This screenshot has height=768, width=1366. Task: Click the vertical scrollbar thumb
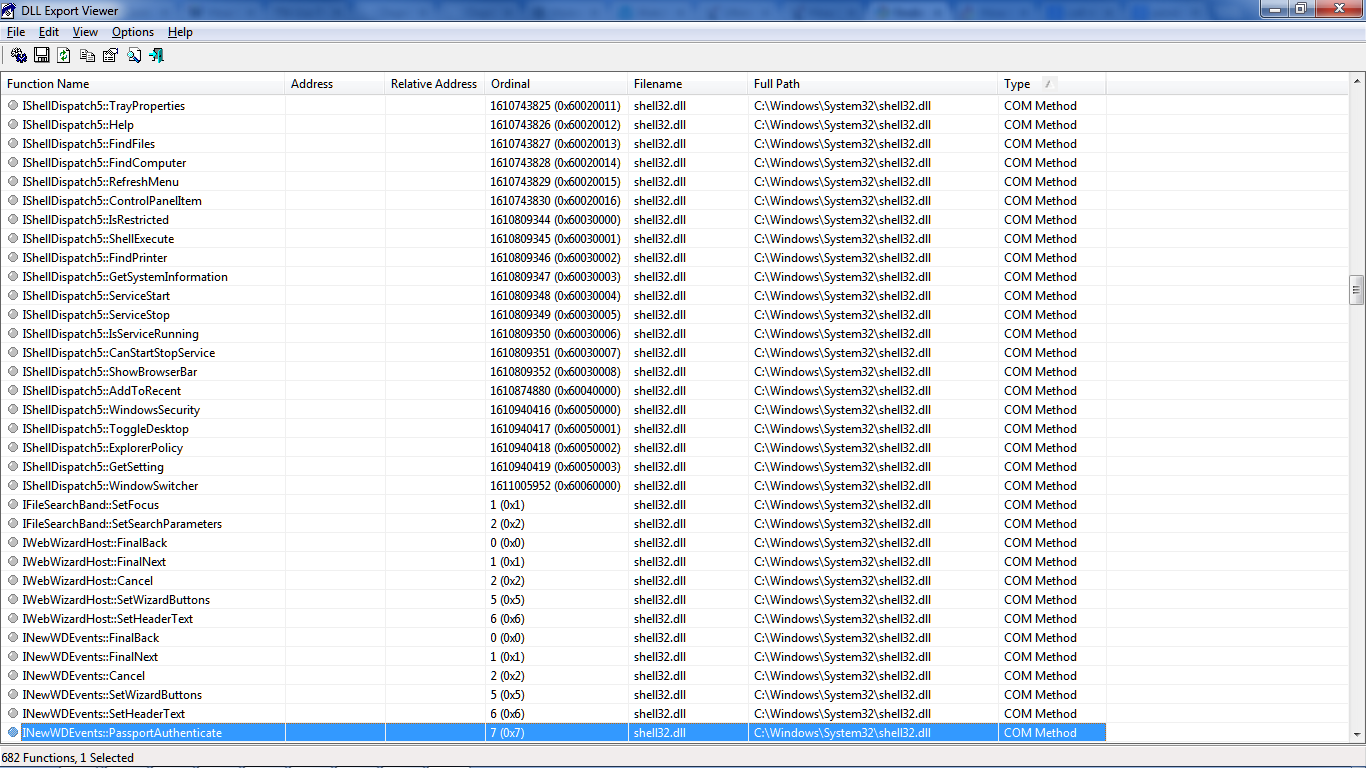pos(1357,290)
